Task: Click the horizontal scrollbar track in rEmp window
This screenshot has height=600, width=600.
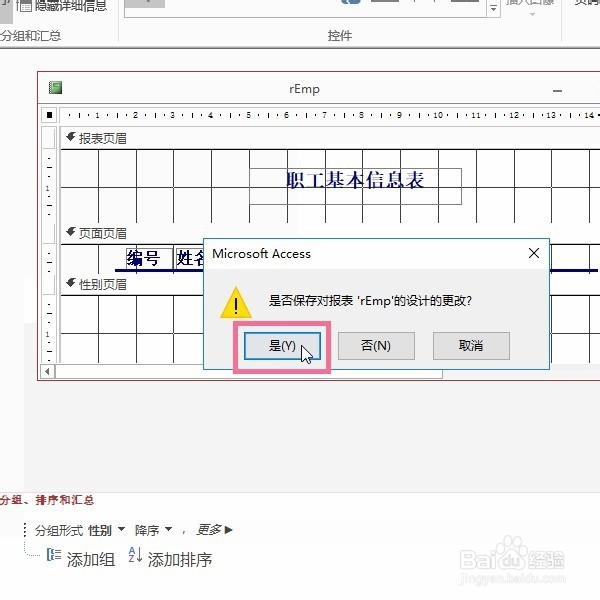Action: 249,373
